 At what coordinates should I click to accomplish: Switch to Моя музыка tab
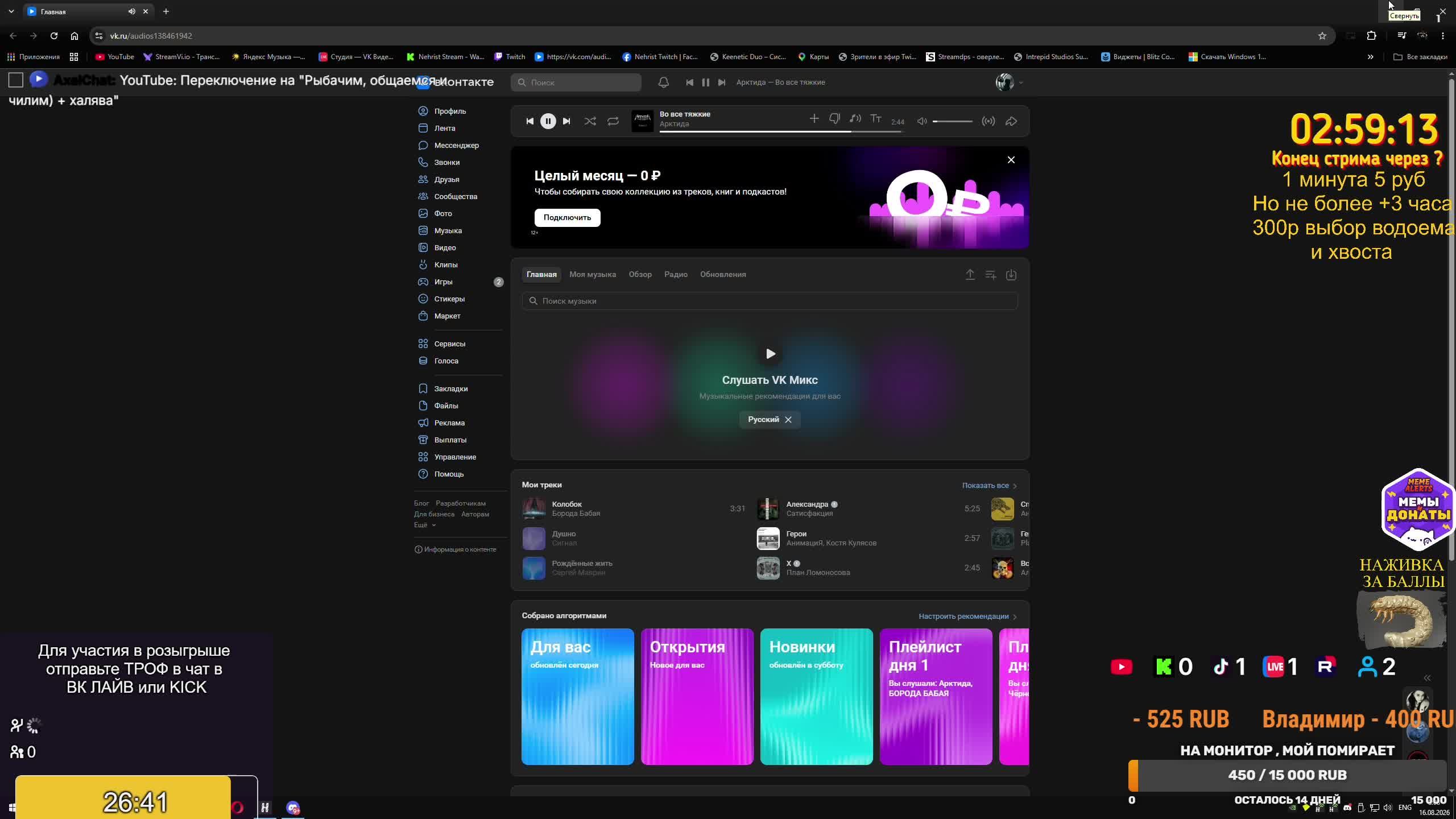(593, 274)
